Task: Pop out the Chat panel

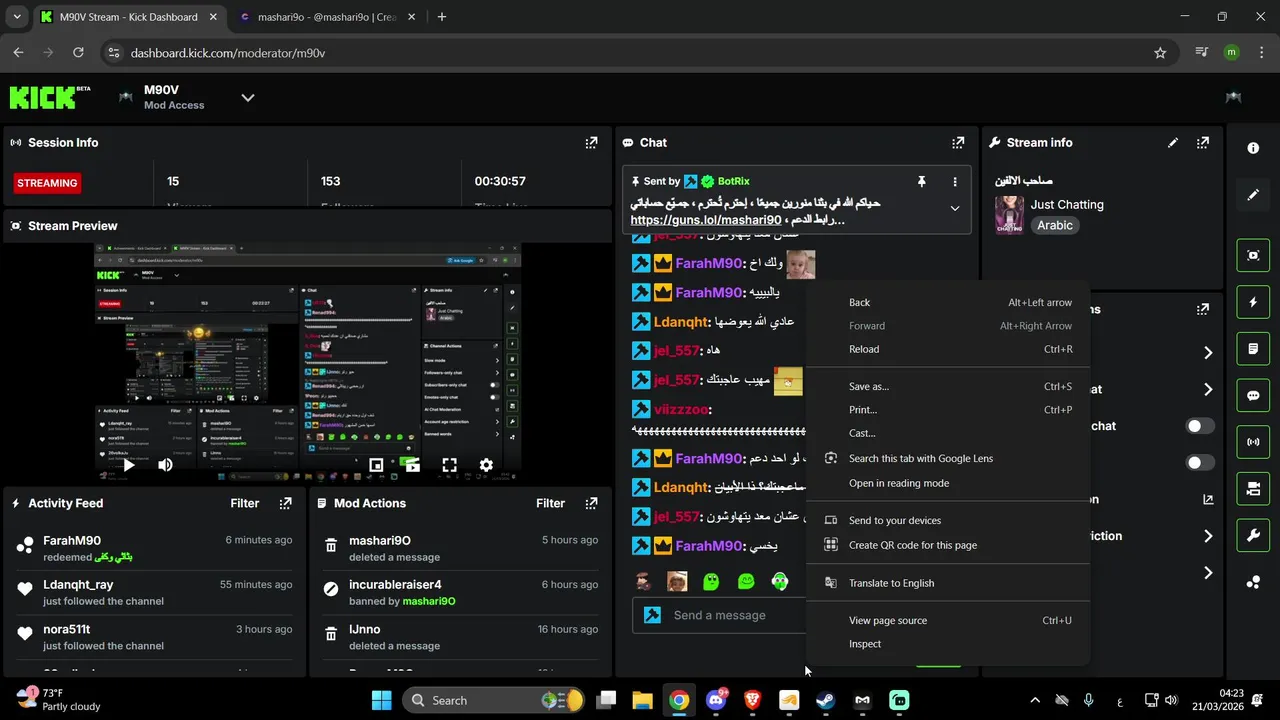Action: pos(958,143)
